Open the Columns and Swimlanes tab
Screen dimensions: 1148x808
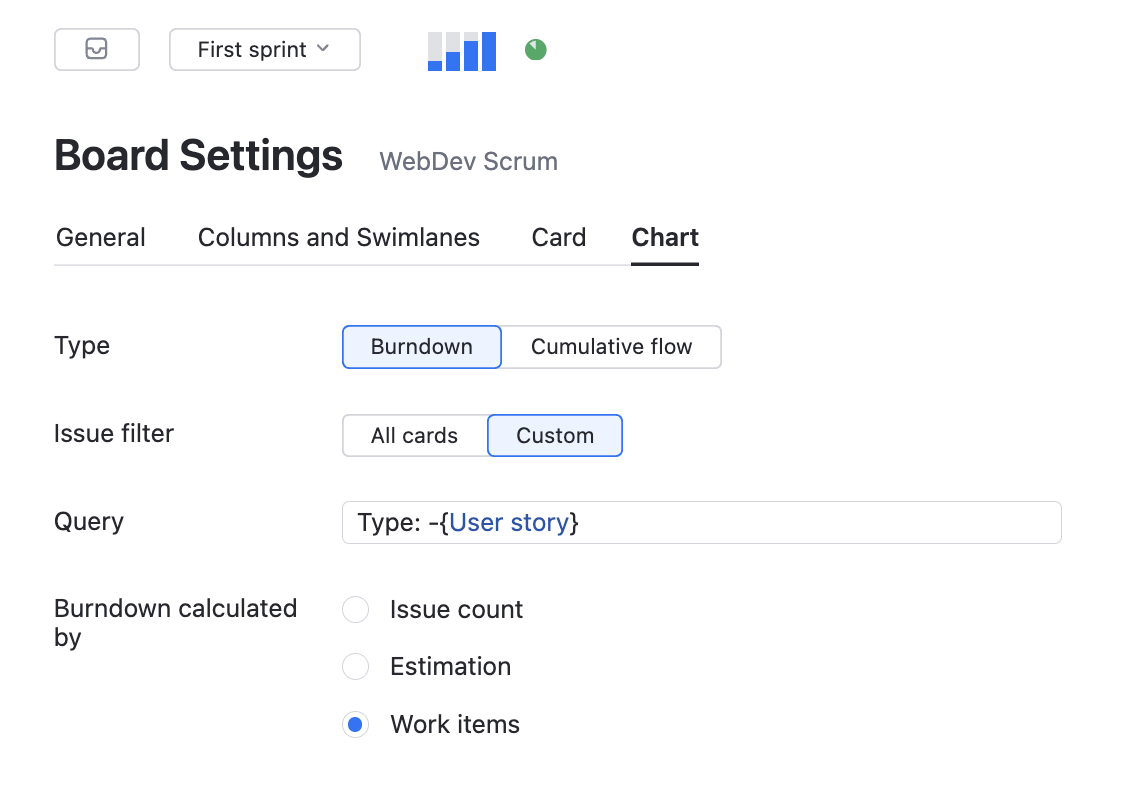coord(339,238)
